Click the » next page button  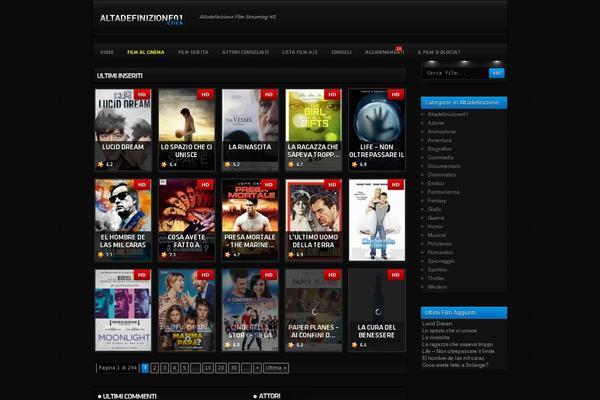pyautogui.click(x=258, y=368)
